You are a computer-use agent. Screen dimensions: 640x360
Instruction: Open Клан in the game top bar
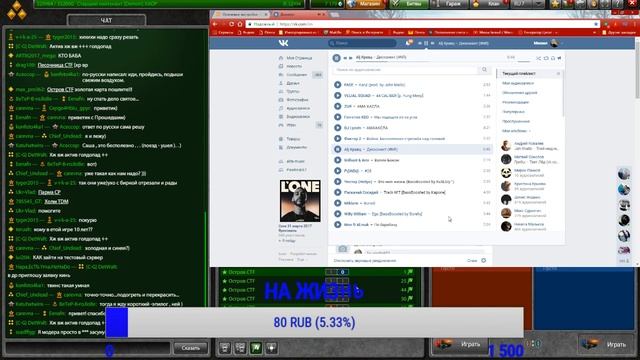point(489,4)
